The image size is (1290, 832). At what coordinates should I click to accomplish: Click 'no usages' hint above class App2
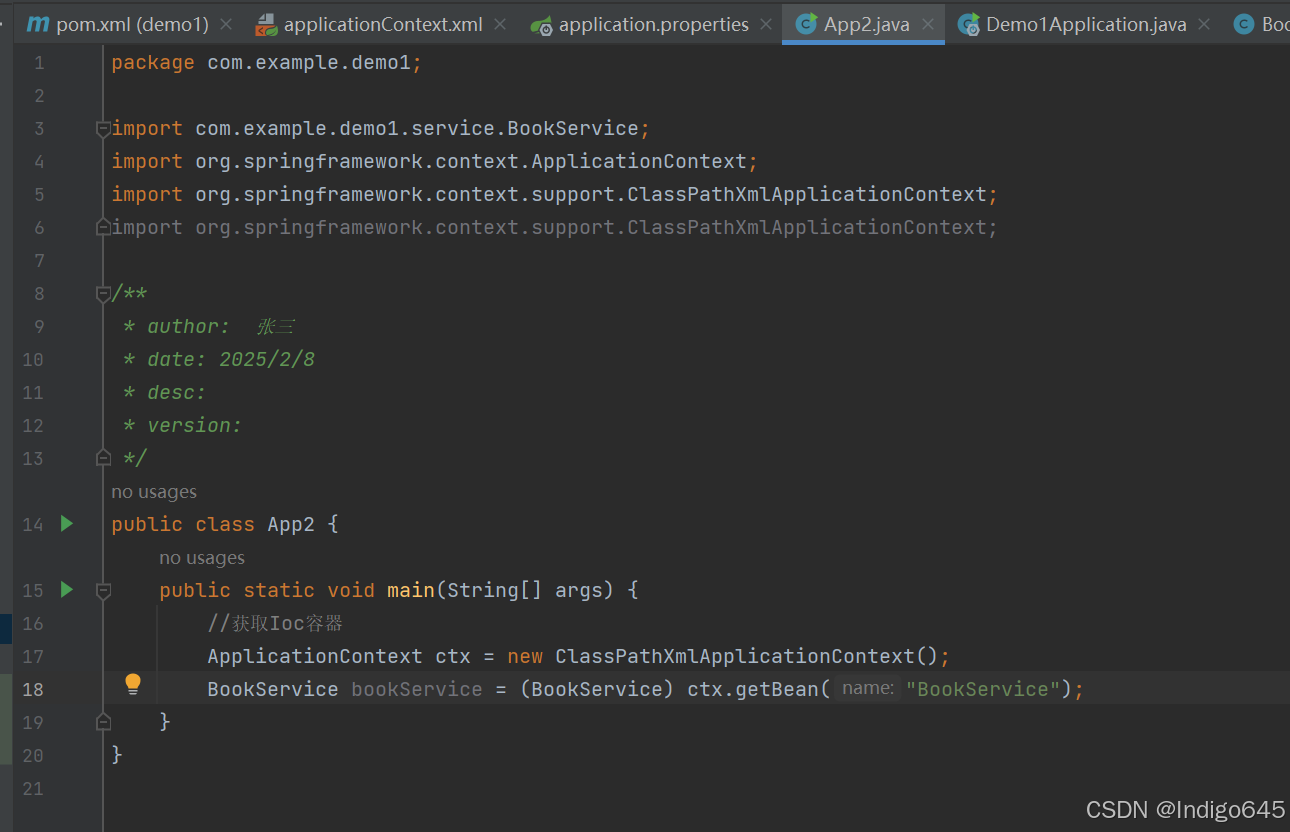click(154, 491)
